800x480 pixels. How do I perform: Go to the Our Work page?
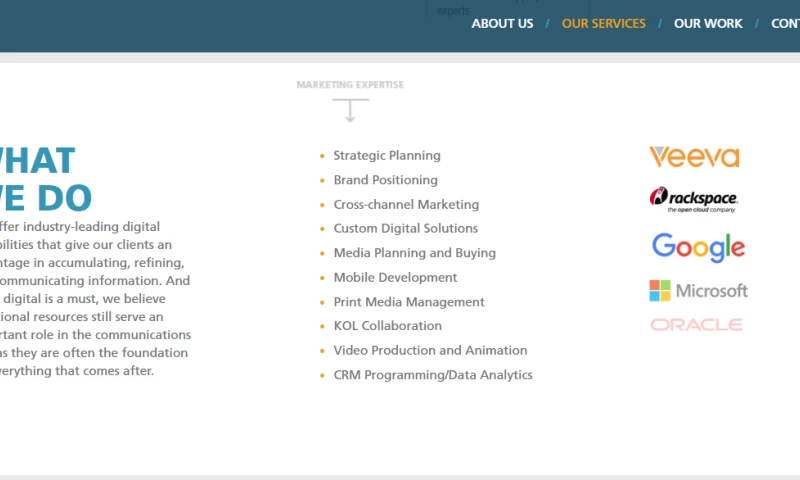pos(708,24)
